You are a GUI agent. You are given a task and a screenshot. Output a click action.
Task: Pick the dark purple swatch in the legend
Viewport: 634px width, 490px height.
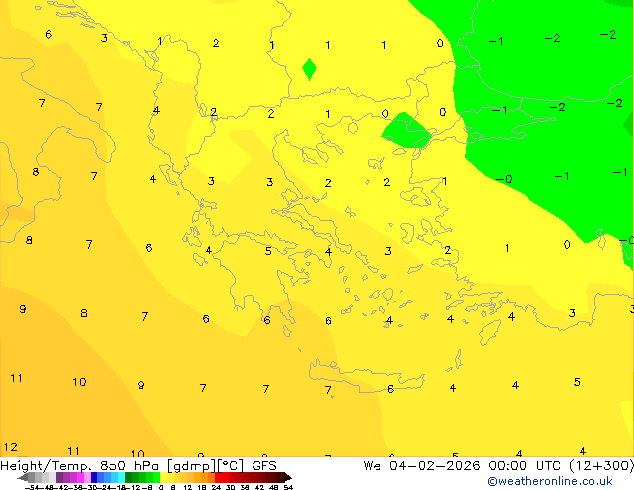pos(59,477)
